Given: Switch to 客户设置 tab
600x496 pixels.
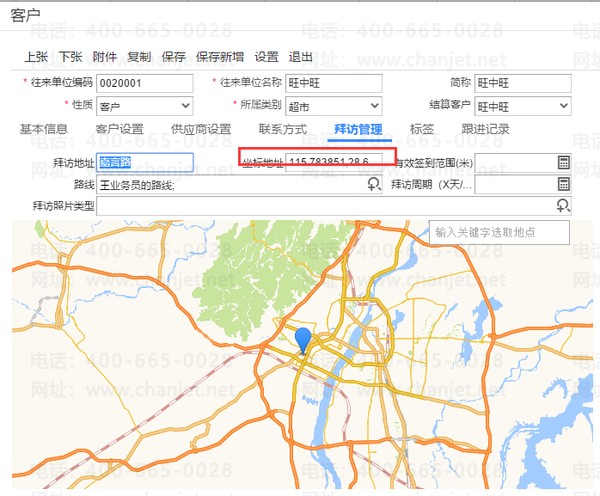Looking at the screenshot, I should click(119, 129).
